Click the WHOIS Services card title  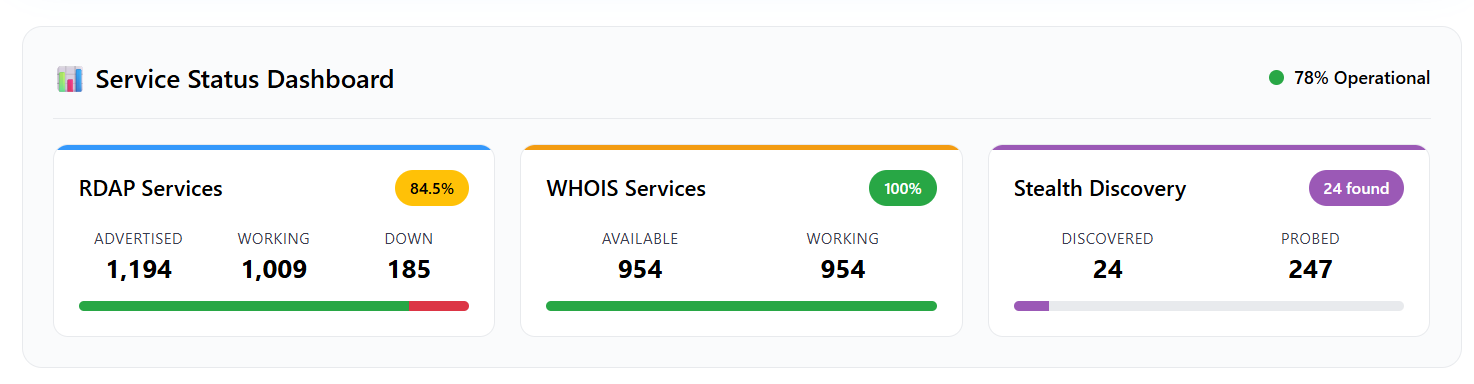pyautogui.click(x=626, y=188)
